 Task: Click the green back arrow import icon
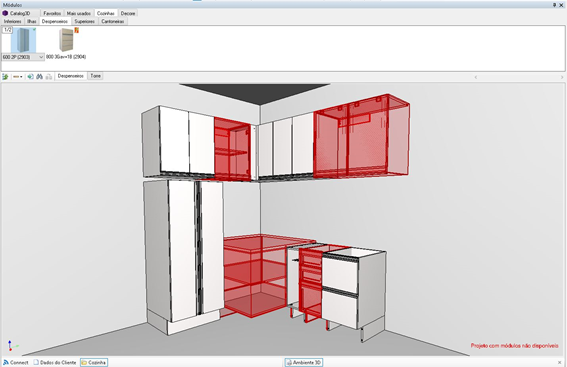click(30, 76)
